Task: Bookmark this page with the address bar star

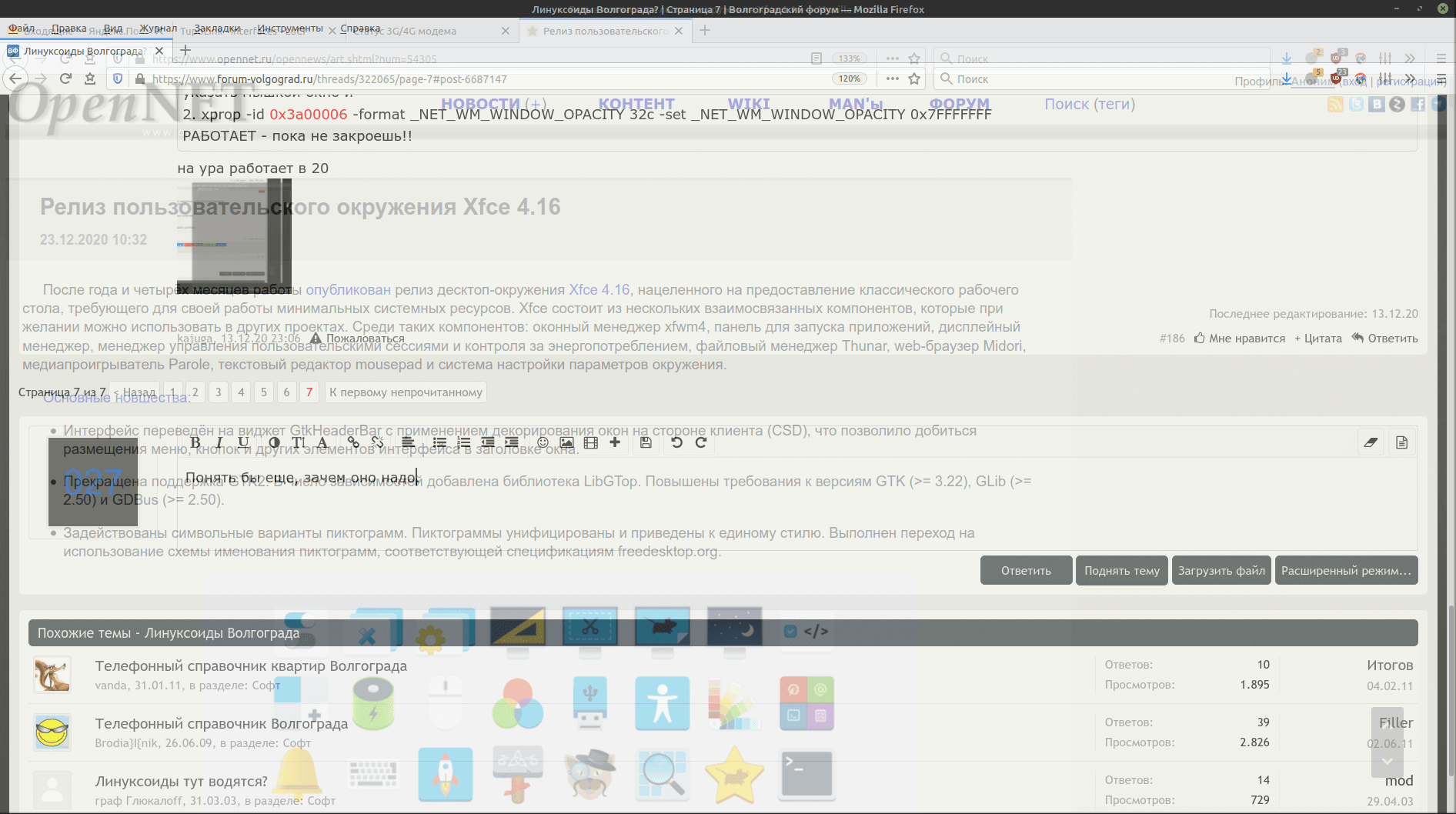Action: [x=914, y=78]
